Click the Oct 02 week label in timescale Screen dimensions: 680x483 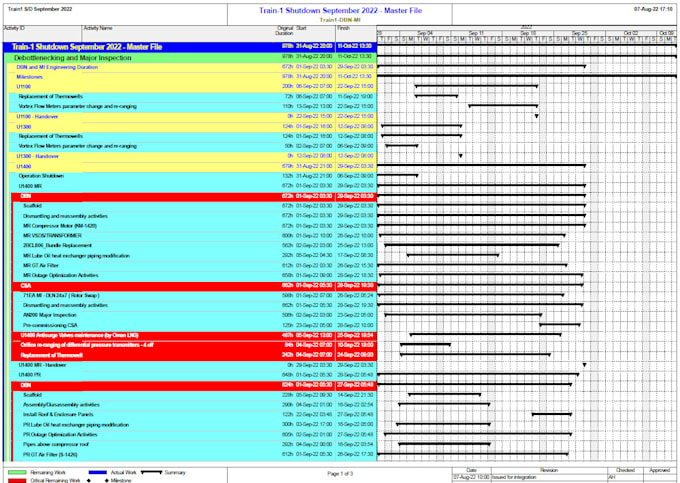[x=631, y=33]
